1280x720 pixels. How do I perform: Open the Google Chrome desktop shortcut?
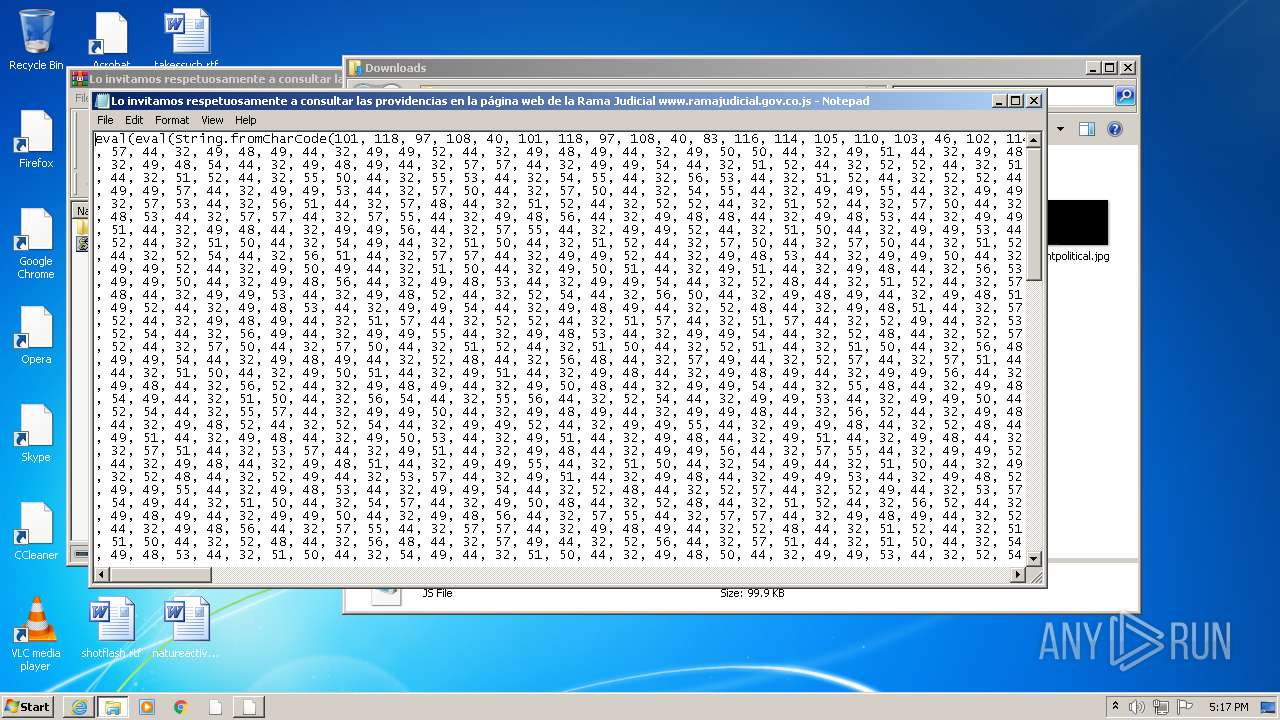(36, 244)
